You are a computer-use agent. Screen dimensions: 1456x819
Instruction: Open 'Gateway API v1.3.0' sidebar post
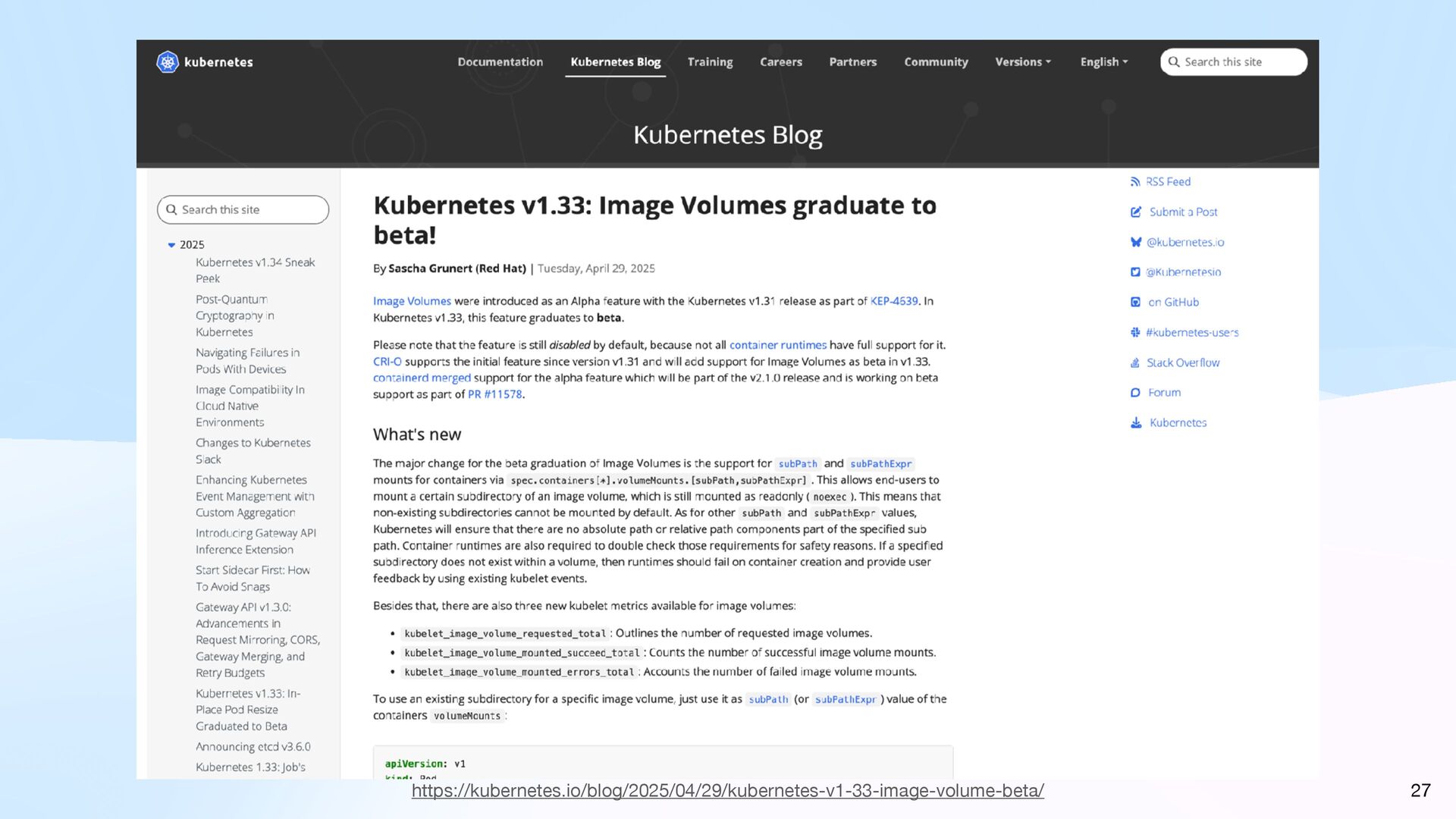[x=258, y=640]
